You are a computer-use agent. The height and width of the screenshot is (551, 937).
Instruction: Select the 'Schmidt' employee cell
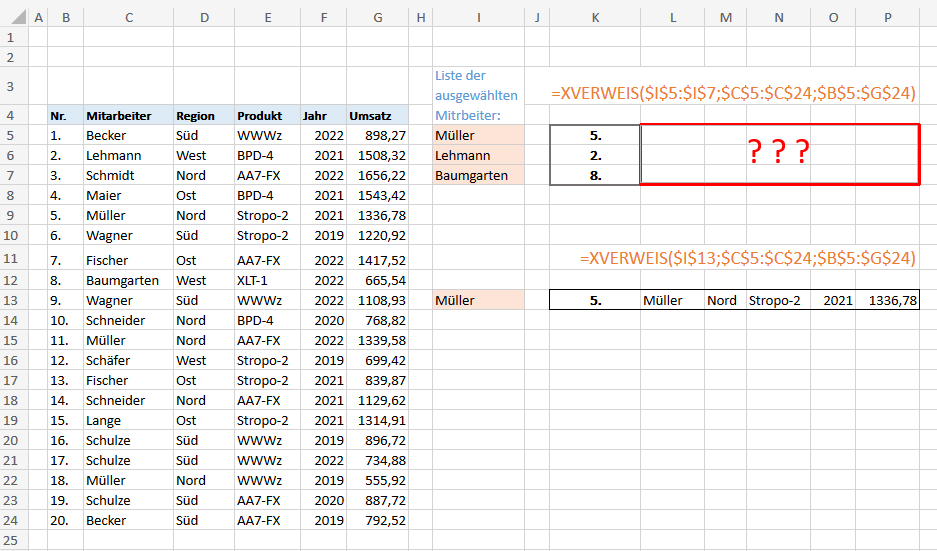[x=128, y=176]
